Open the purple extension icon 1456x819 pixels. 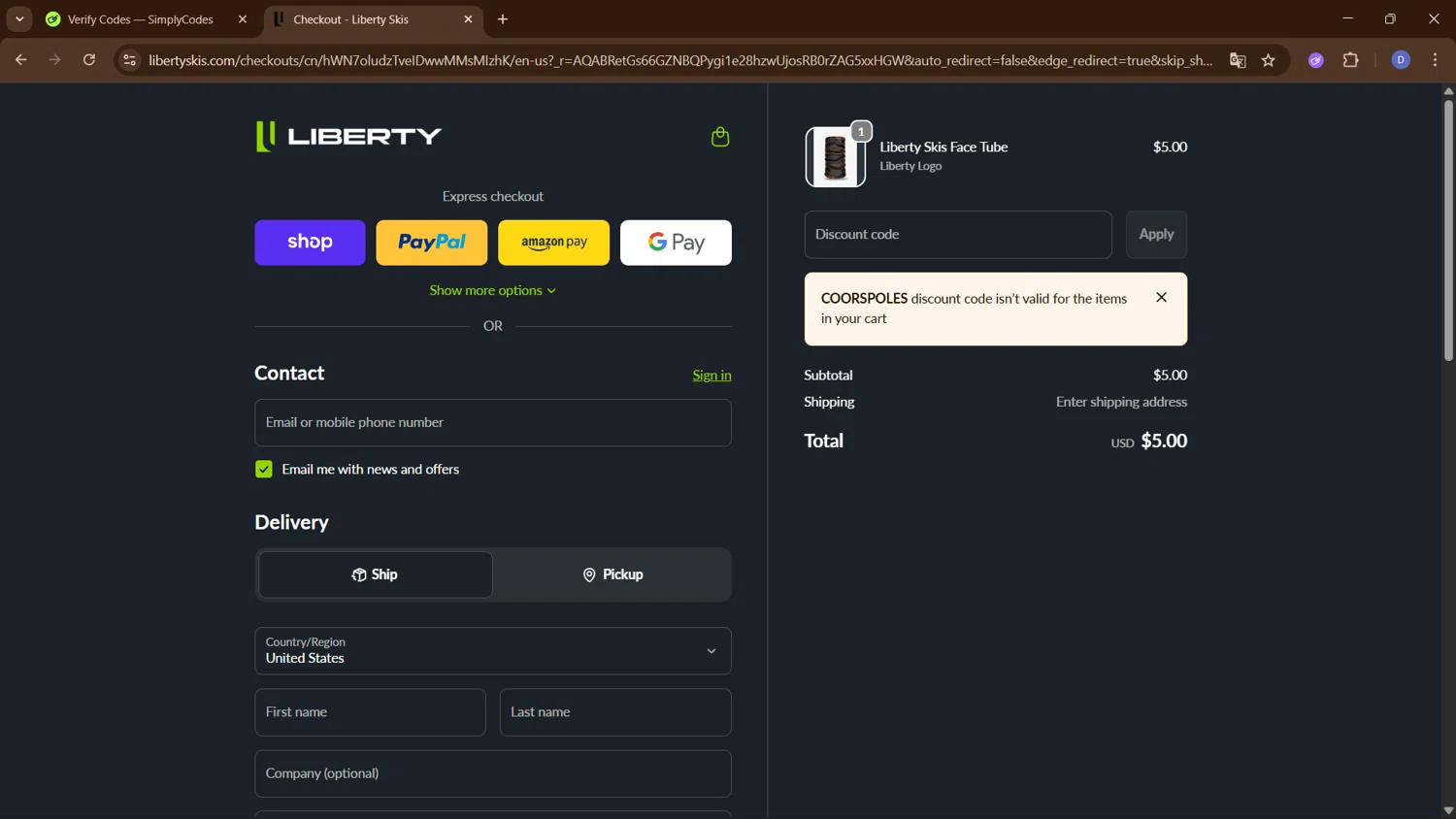tap(1316, 60)
